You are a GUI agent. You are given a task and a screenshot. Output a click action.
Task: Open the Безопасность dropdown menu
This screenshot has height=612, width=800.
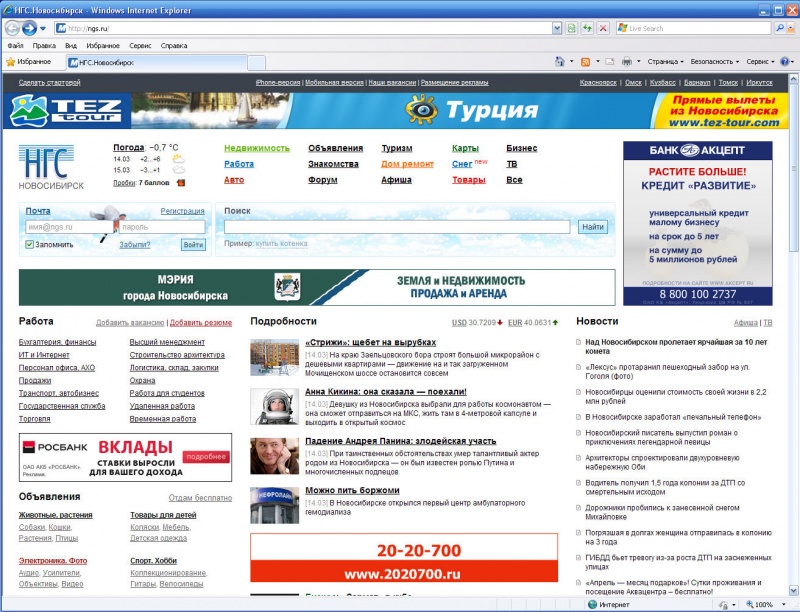coord(714,62)
